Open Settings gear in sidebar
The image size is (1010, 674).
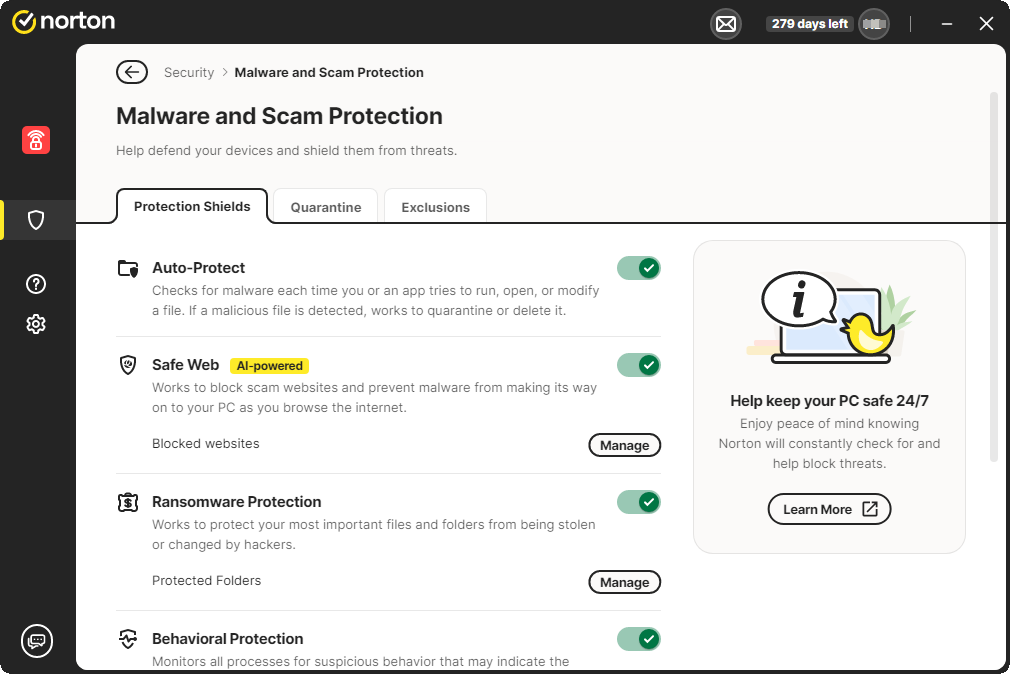point(36,324)
